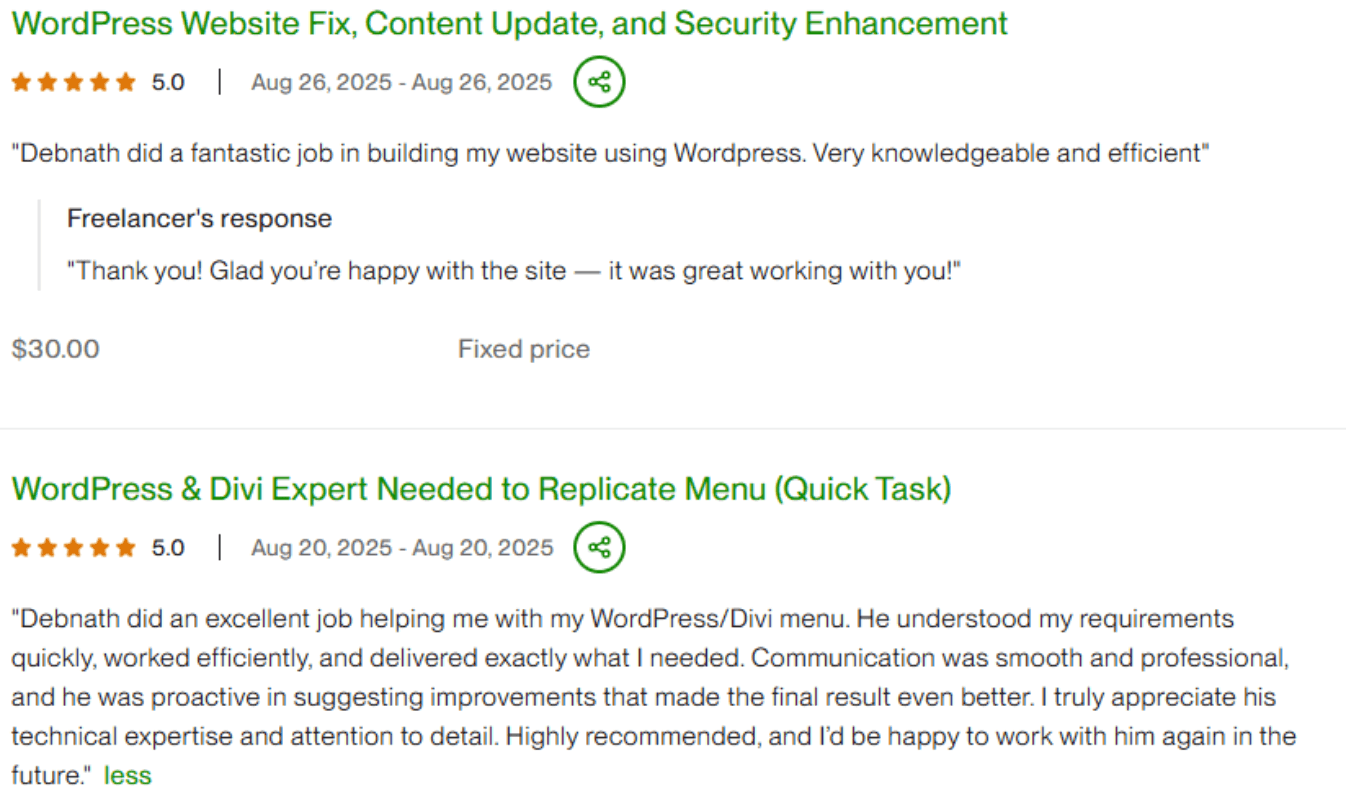This screenshot has width=1346, height=811.
Task: Click the 5.0 score beside the Website Fix stars
Action: [x=168, y=83]
